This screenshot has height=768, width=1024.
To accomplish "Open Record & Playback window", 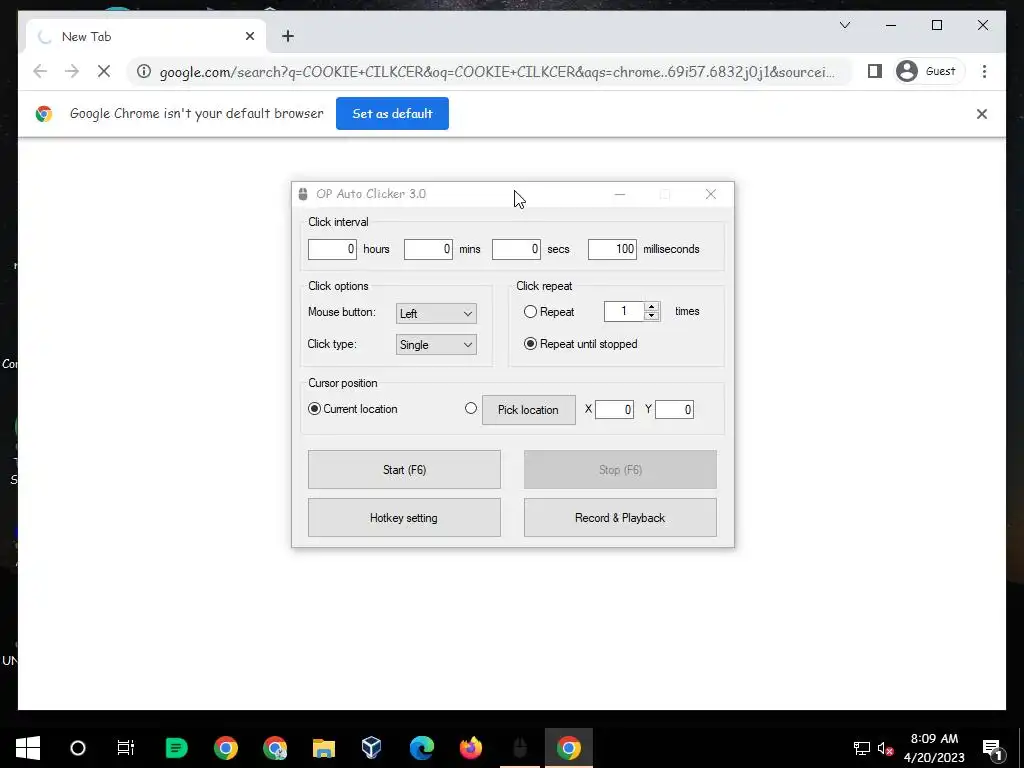I will click(x=620, y=518).
